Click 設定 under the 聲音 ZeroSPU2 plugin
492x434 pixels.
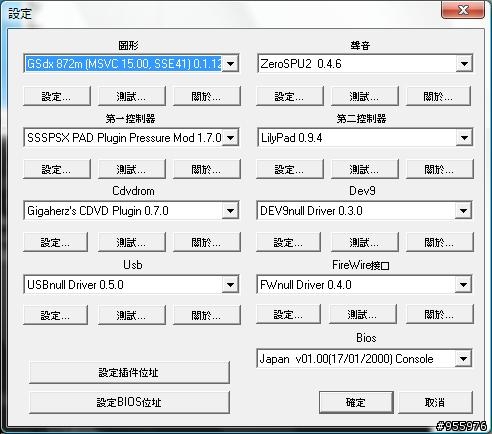[x=290, y=96]
